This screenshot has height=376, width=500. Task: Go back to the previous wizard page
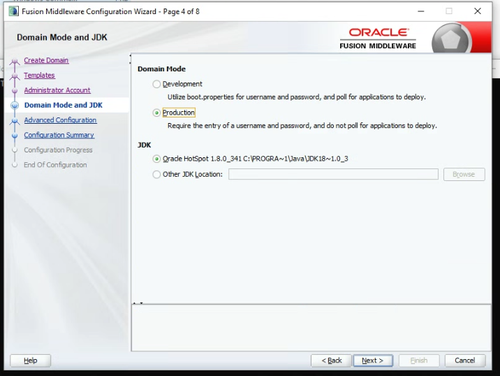click(x=331, y=360)
